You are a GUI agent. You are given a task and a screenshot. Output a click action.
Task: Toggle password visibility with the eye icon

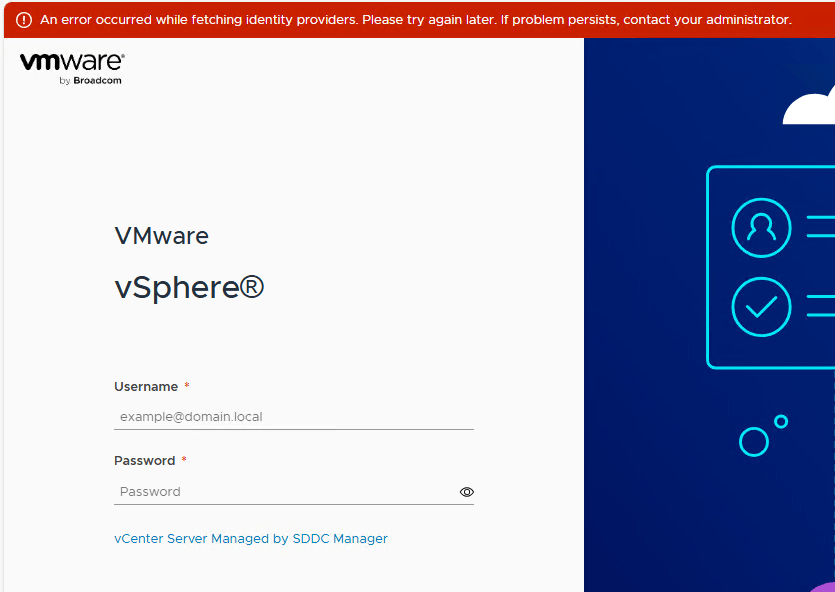pos(466,492)
